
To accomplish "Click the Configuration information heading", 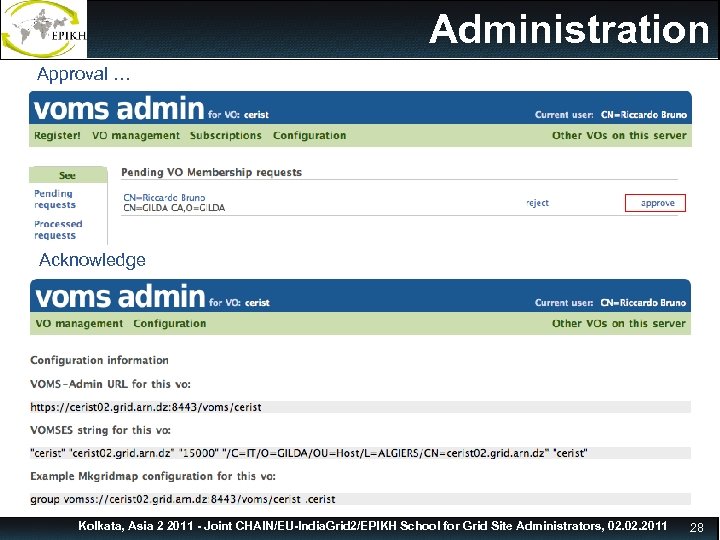I will [99, 360].
